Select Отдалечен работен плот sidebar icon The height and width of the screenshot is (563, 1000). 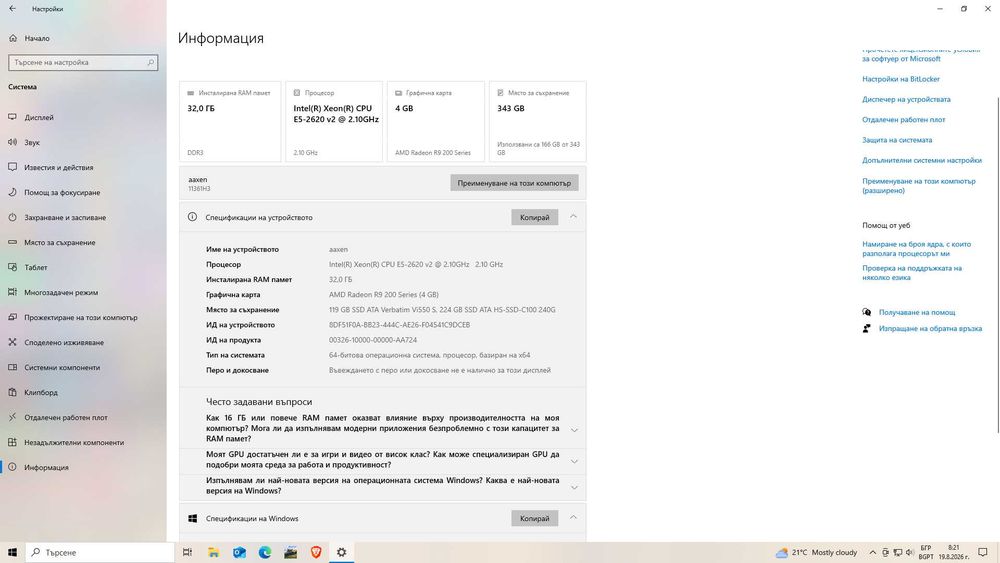tap(12, 417)
